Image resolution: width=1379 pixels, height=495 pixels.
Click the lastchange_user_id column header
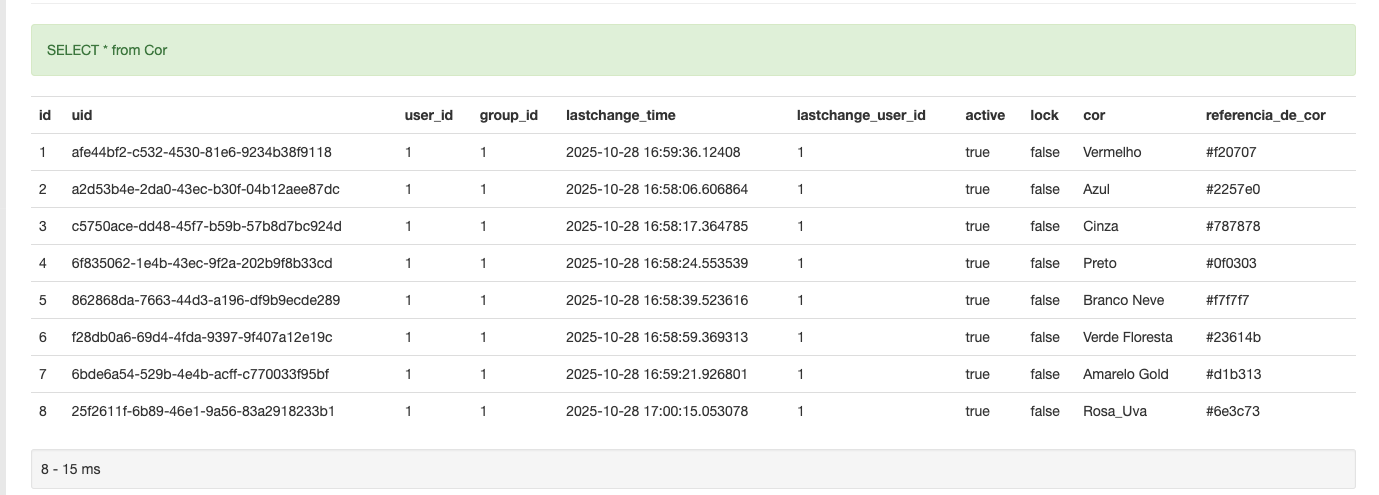[860, 115]
